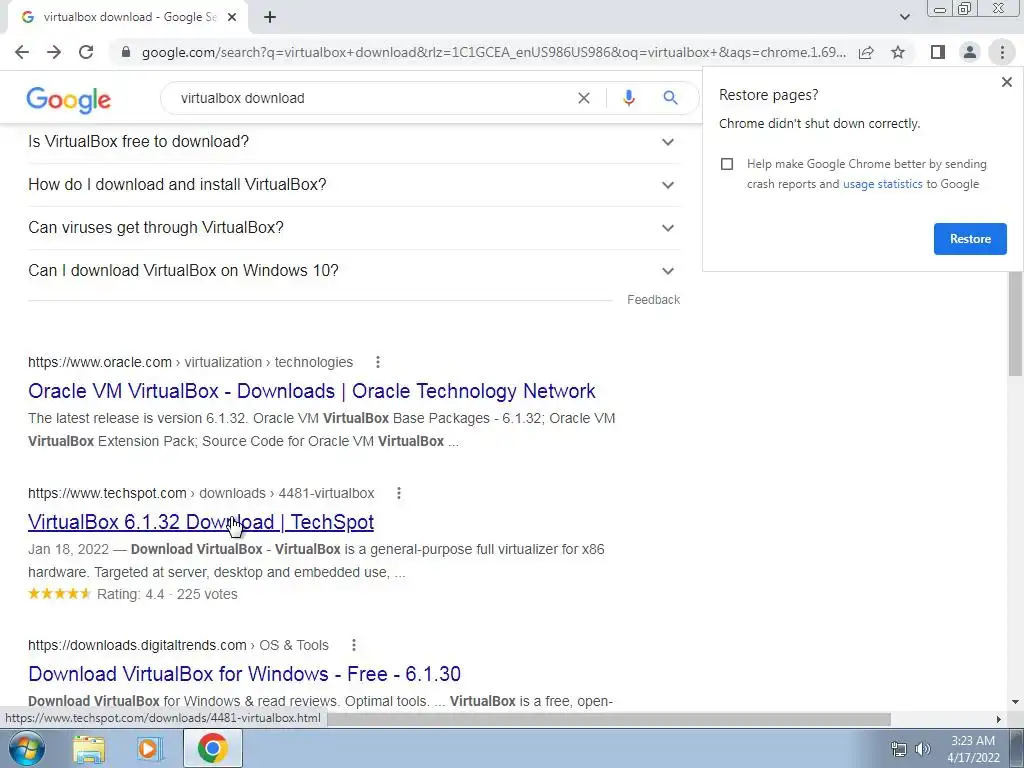
Task: Click the scroll down arrow
Action: [x=1015, y=702]
